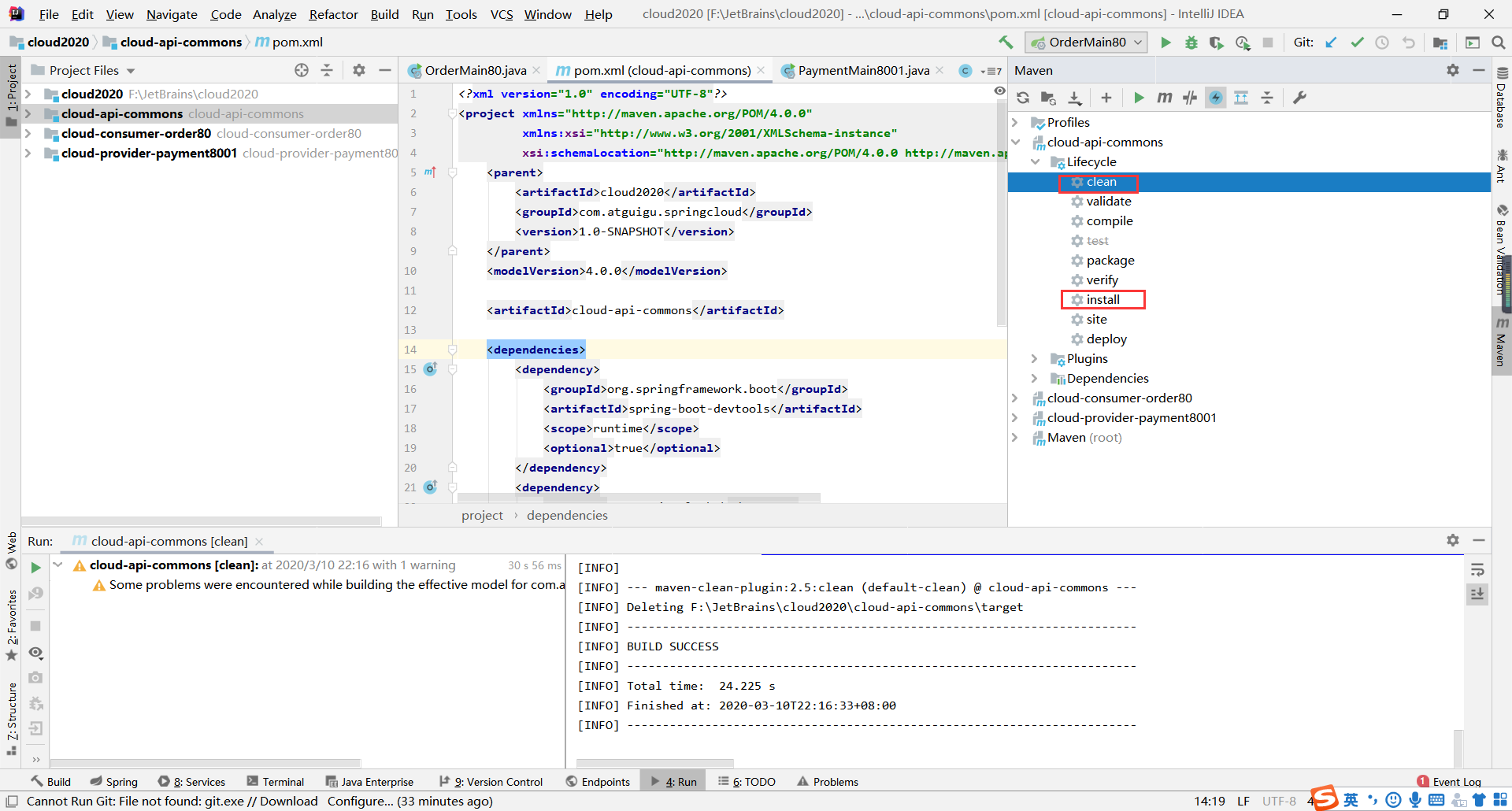1512x811 pixels.
Task: Open the Terminal tool window
Action: coord(275,782)
